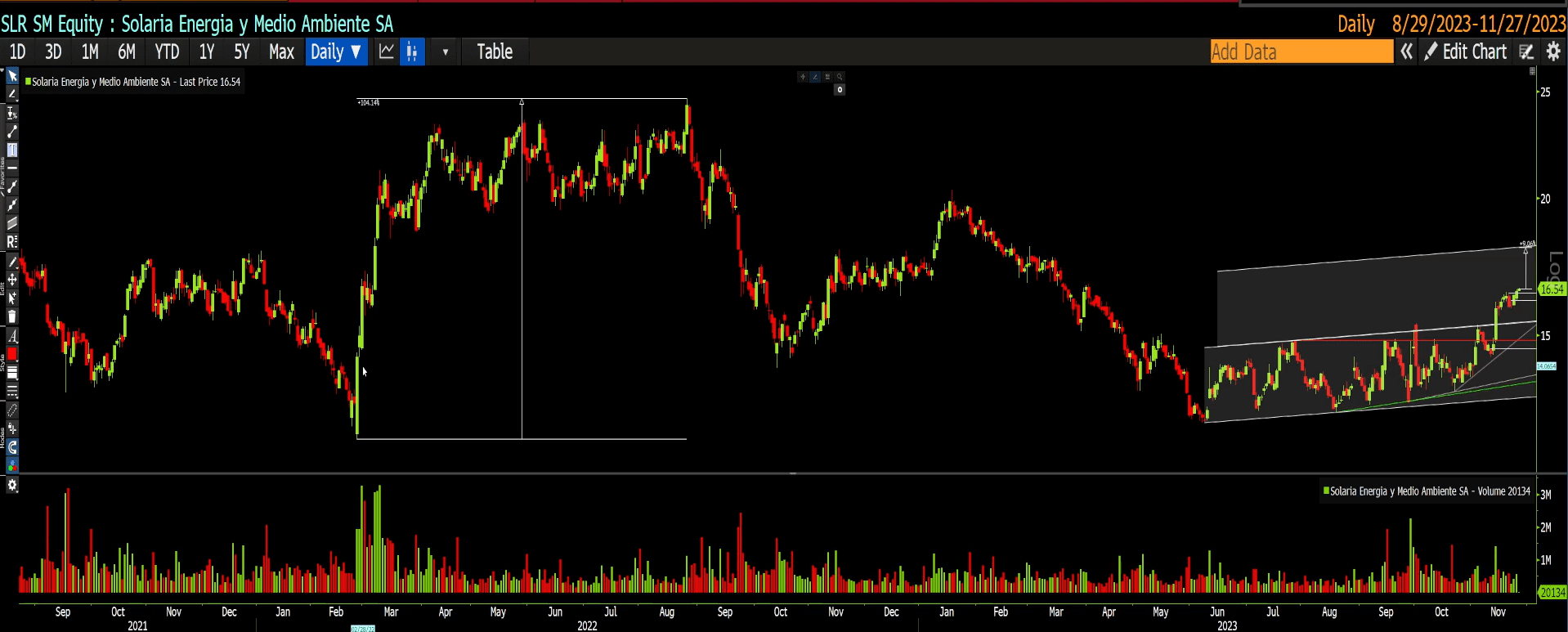The image size is (1568, 632).
Task: Toggle the chain link mode
Action: [12, 410]
